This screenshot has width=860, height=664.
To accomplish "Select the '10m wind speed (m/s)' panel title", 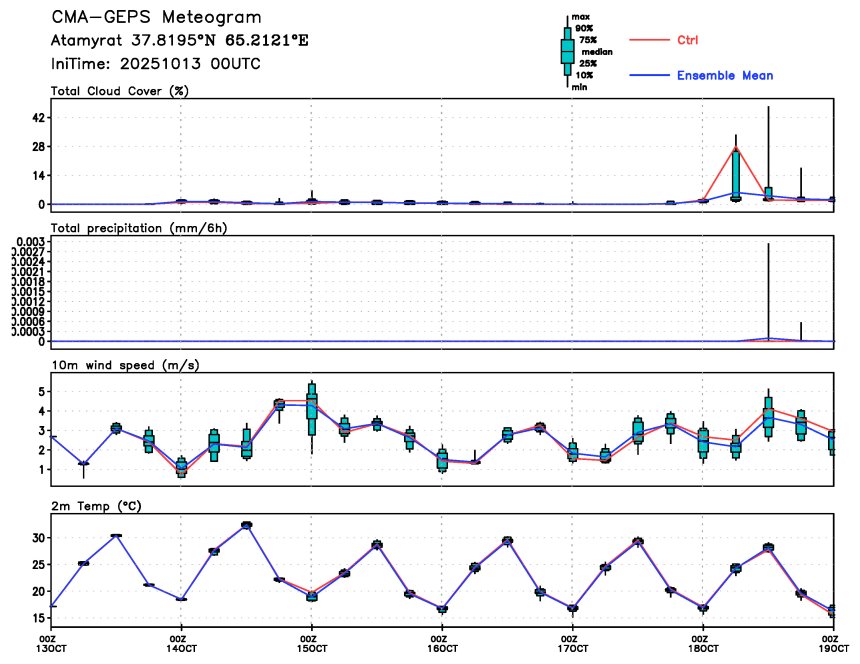I will [x=125, y=365].
